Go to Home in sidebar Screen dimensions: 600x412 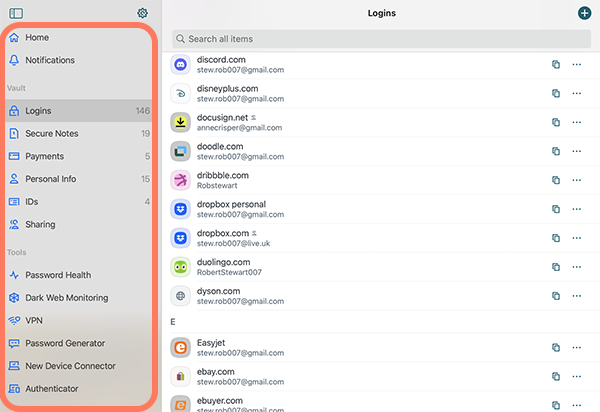(x=78, y=37)
